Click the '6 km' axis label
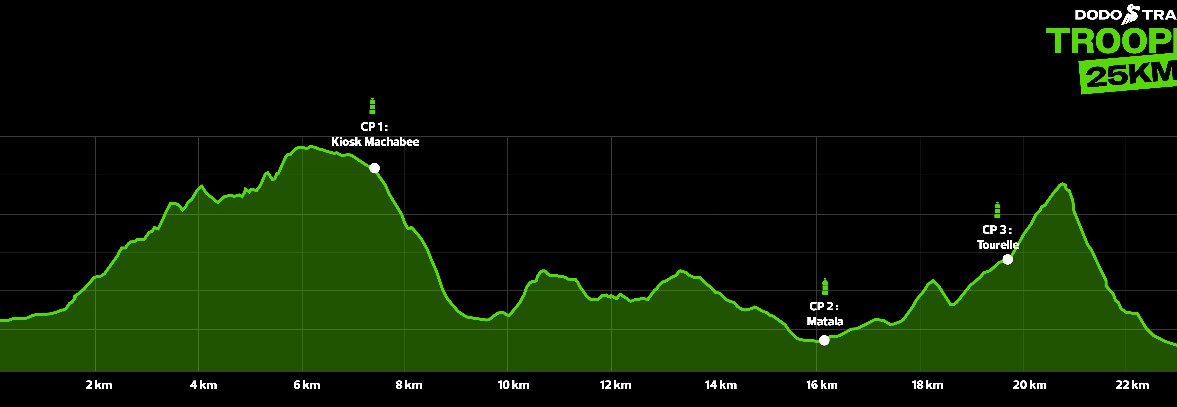 306,385
